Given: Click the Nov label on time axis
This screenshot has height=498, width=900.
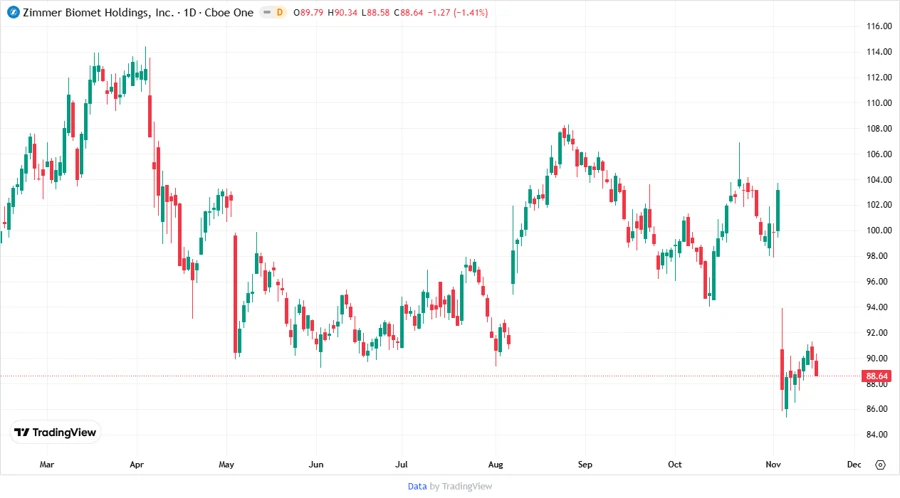Looking at the screenshot, I should [x=773, y=464].
